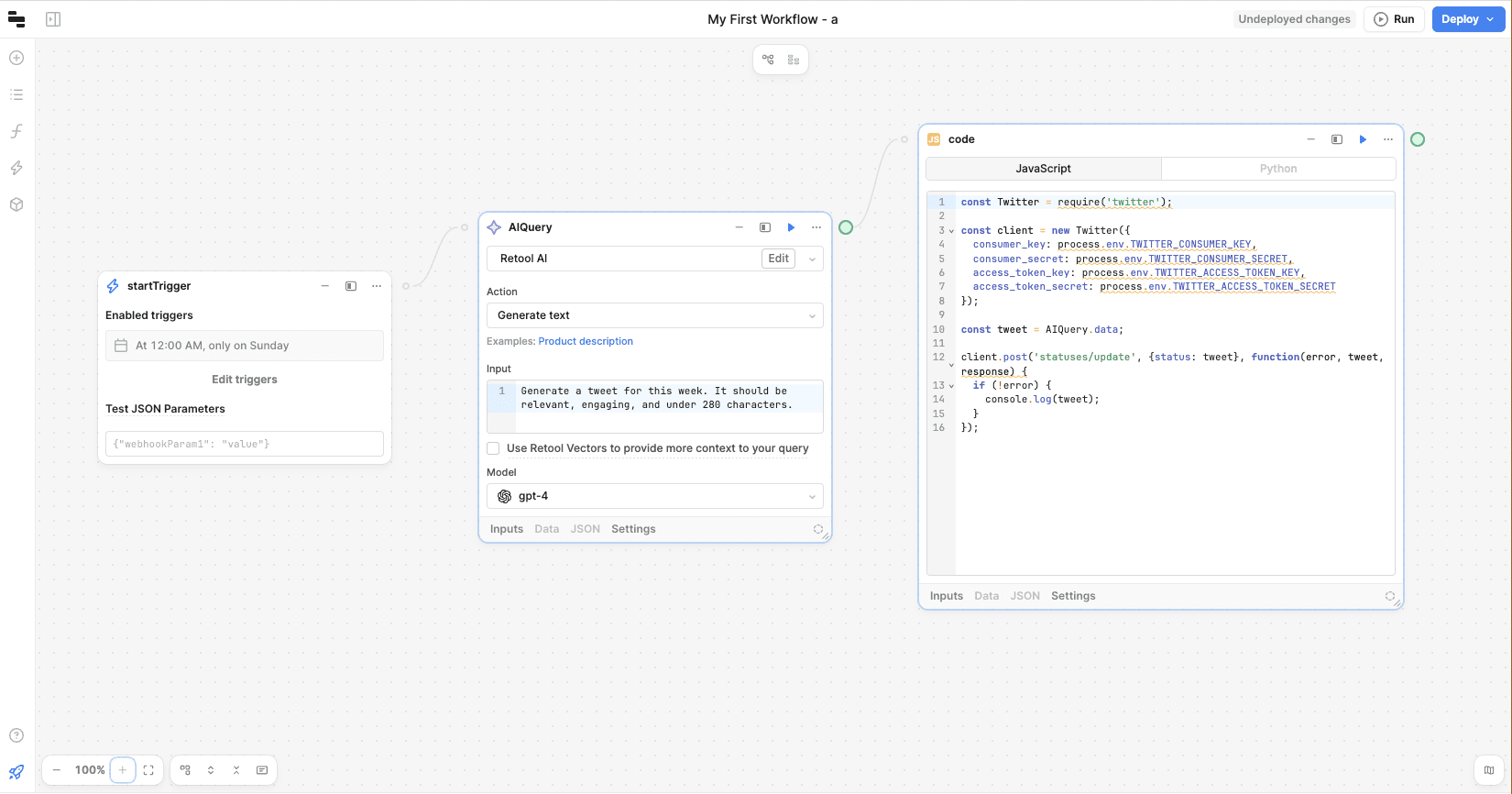The width and height of the screenshot is (1512, 794).
Task: Run the code block with play icon
Action: pos(1363,139)
